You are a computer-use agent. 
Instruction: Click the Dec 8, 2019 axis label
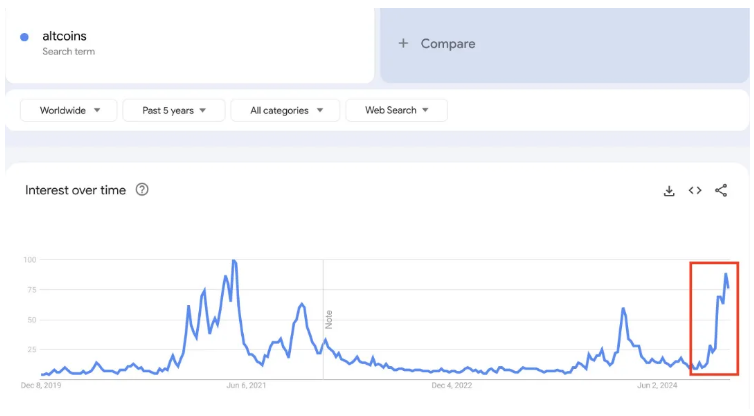click(41, 385)
